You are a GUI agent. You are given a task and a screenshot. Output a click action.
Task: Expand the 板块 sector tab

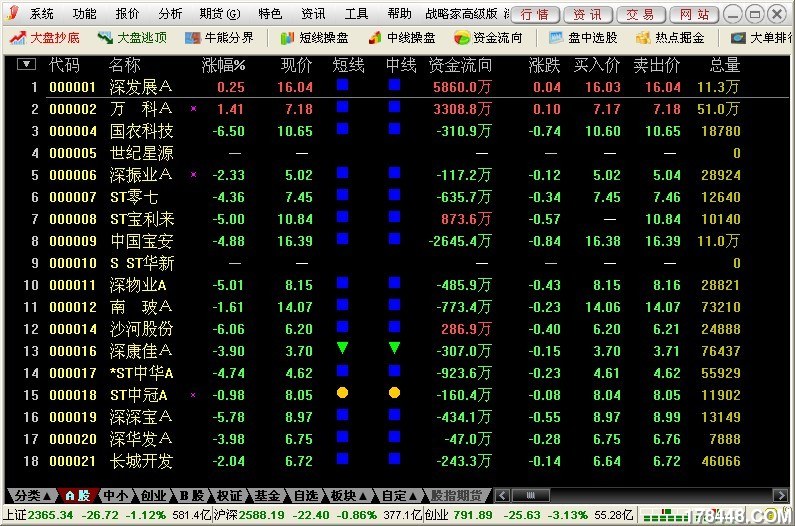click(x=349, y=495)
